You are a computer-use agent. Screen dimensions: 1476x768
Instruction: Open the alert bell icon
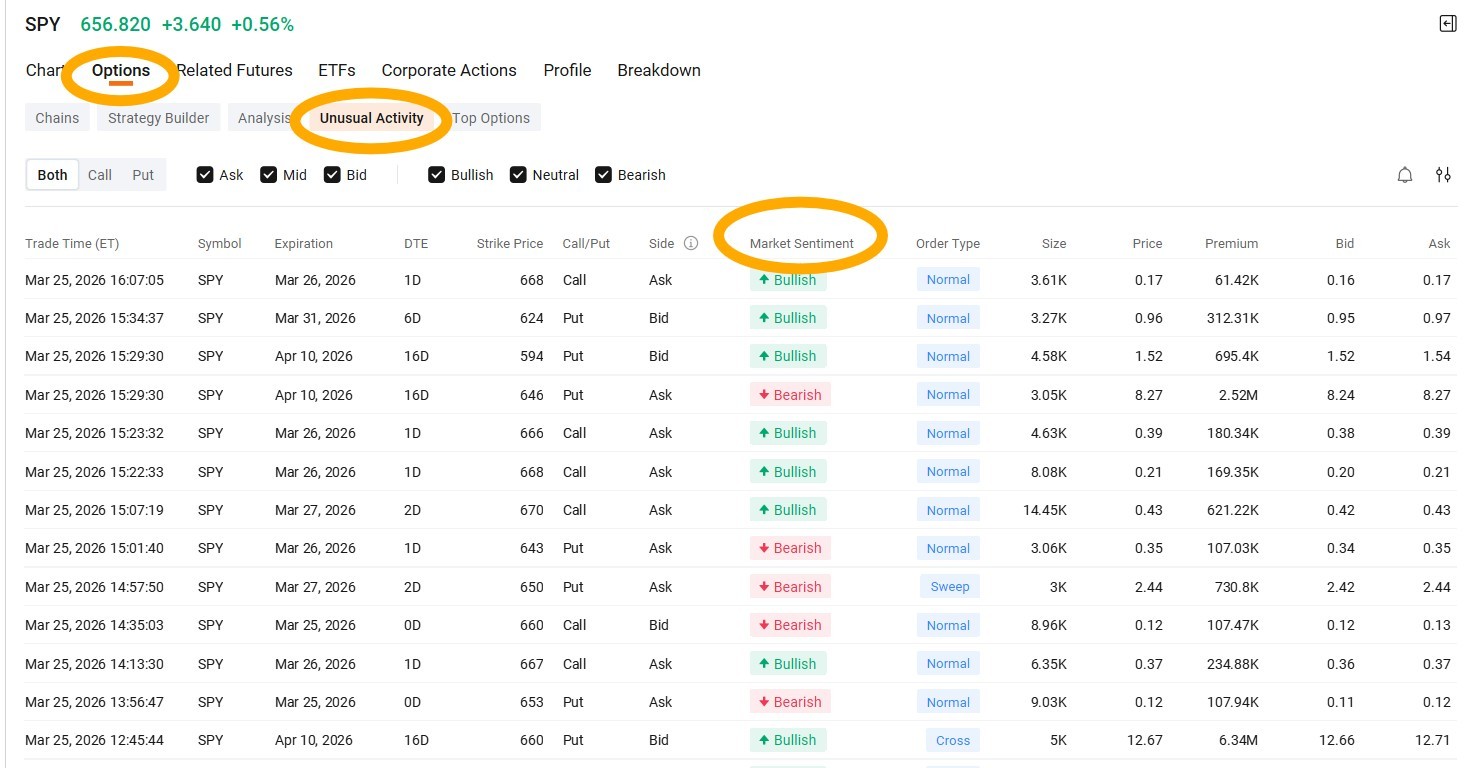tap(1405, 175)
